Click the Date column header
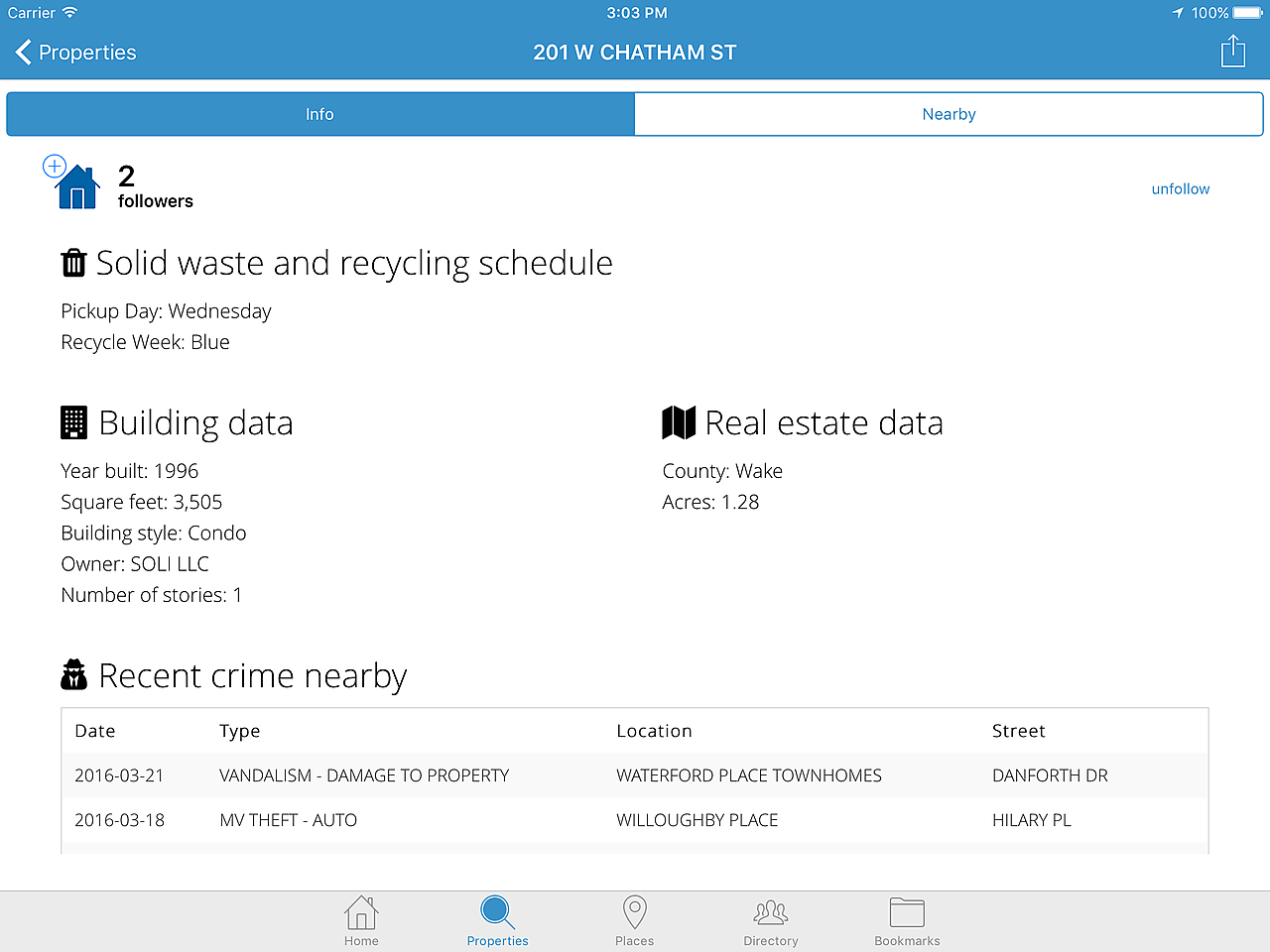 pyautogui.click(x=95, y=731)
